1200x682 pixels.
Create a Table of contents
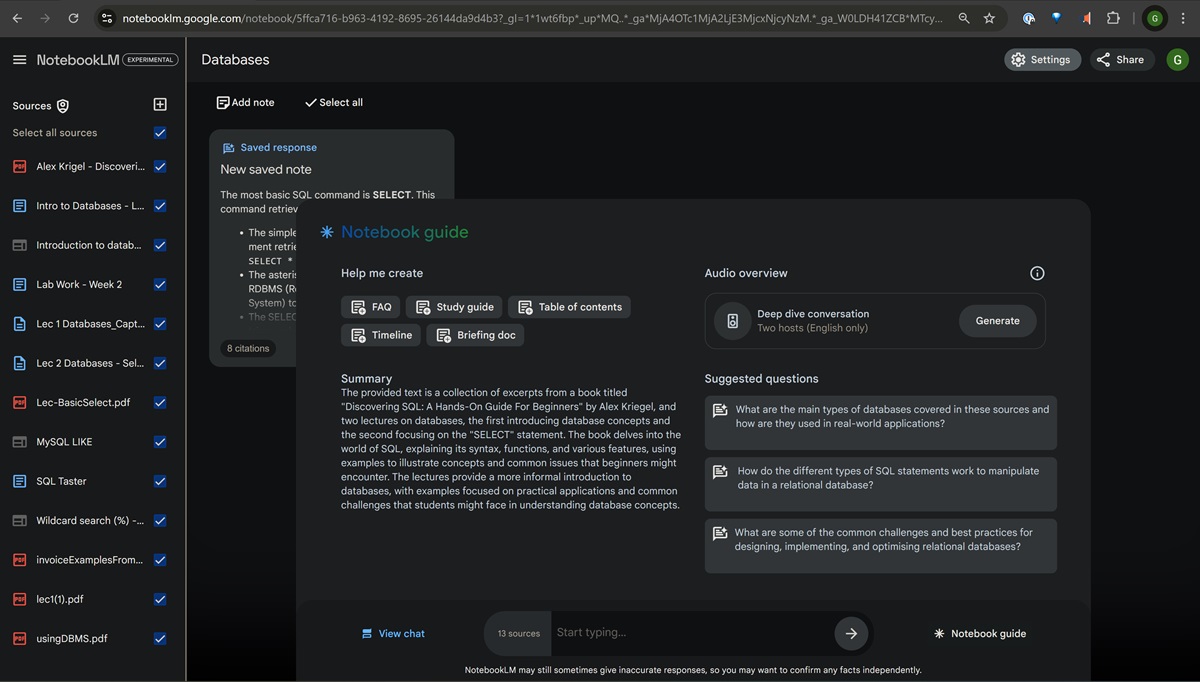click(x=569, y=307)
